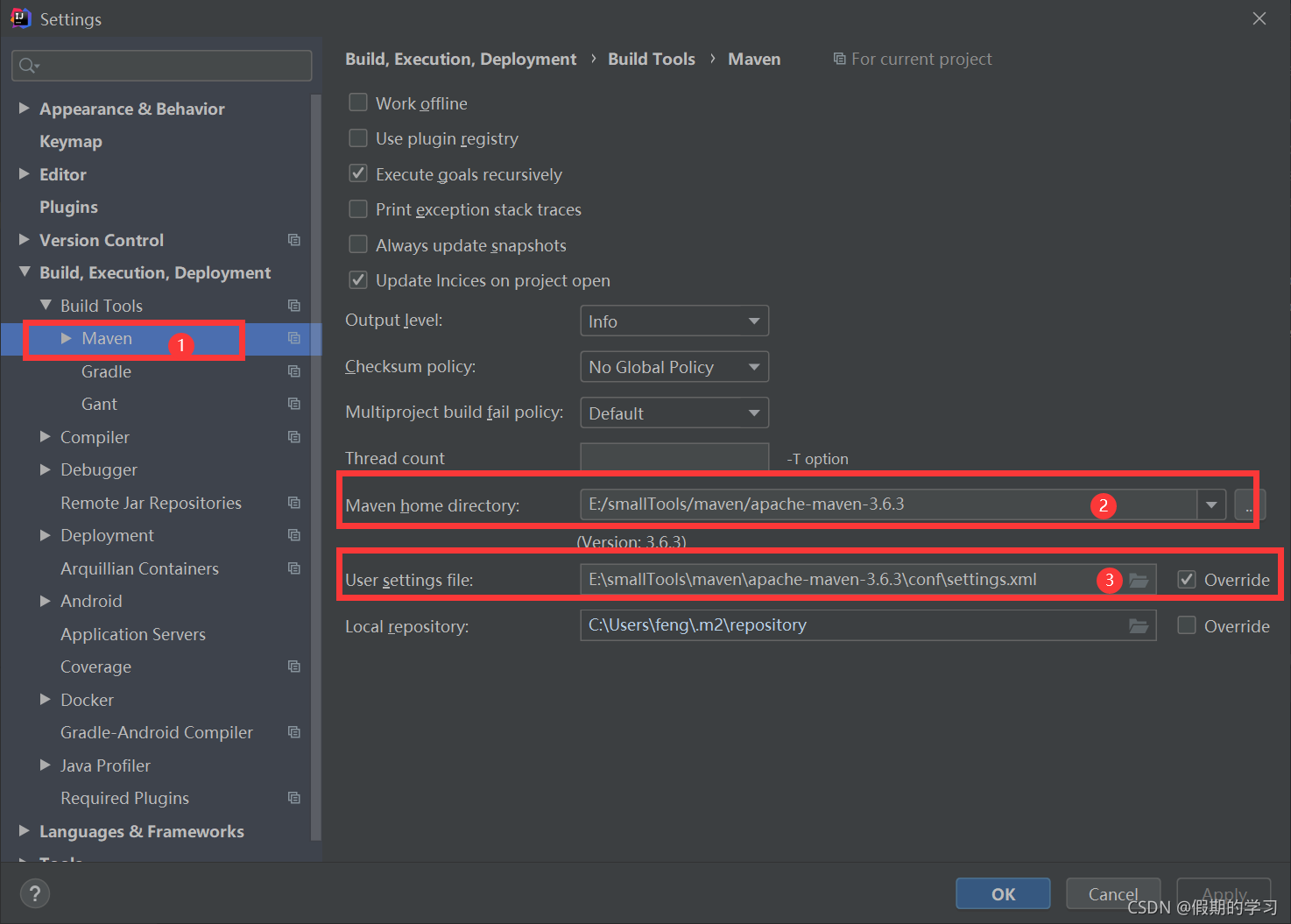This screenshot has width=1291, height=924.
Task: Click the project-level icon beside Compiler
Action: click(x=294, y=437)
